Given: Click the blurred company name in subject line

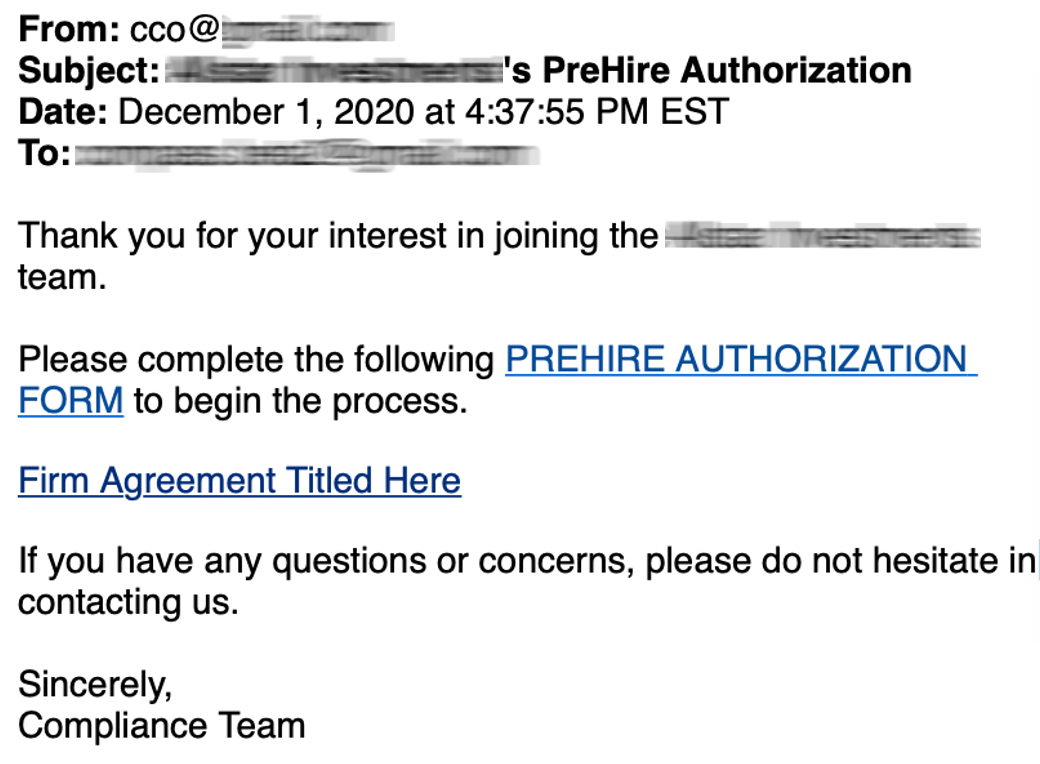Looking at the screenshot, I should [x=334, y=70].
